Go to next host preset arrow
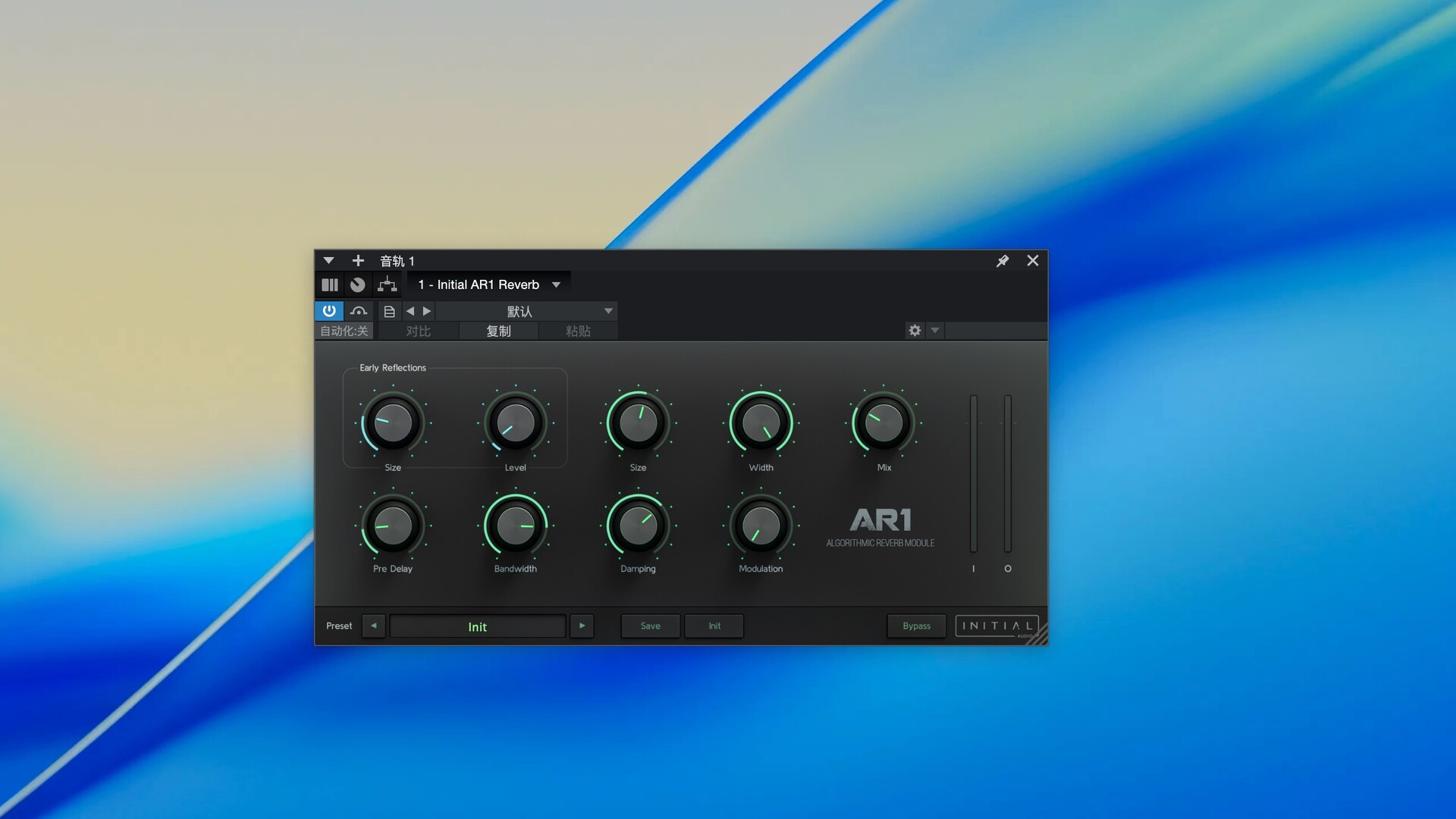This screenshot has height=819, width=1456. coord(427,311)
